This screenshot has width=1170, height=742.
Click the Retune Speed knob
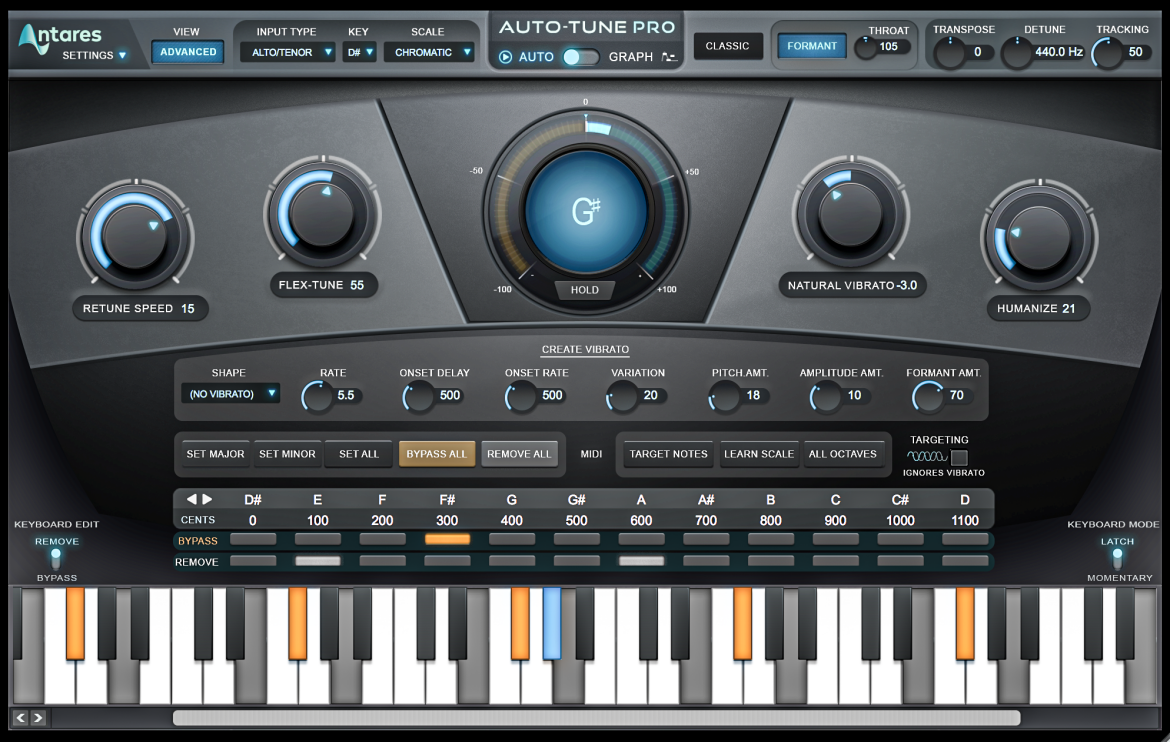click(x=135, y=237)
